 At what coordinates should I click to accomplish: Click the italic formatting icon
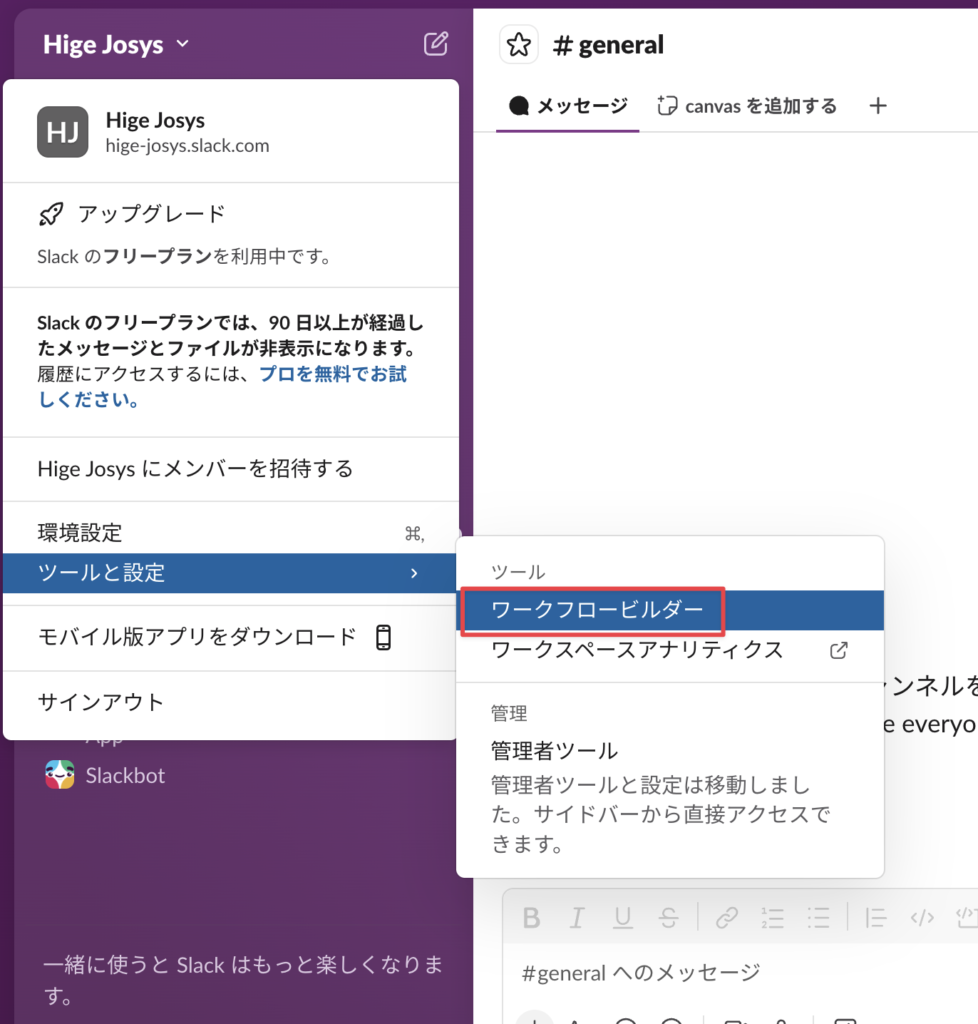pos(577,918)
